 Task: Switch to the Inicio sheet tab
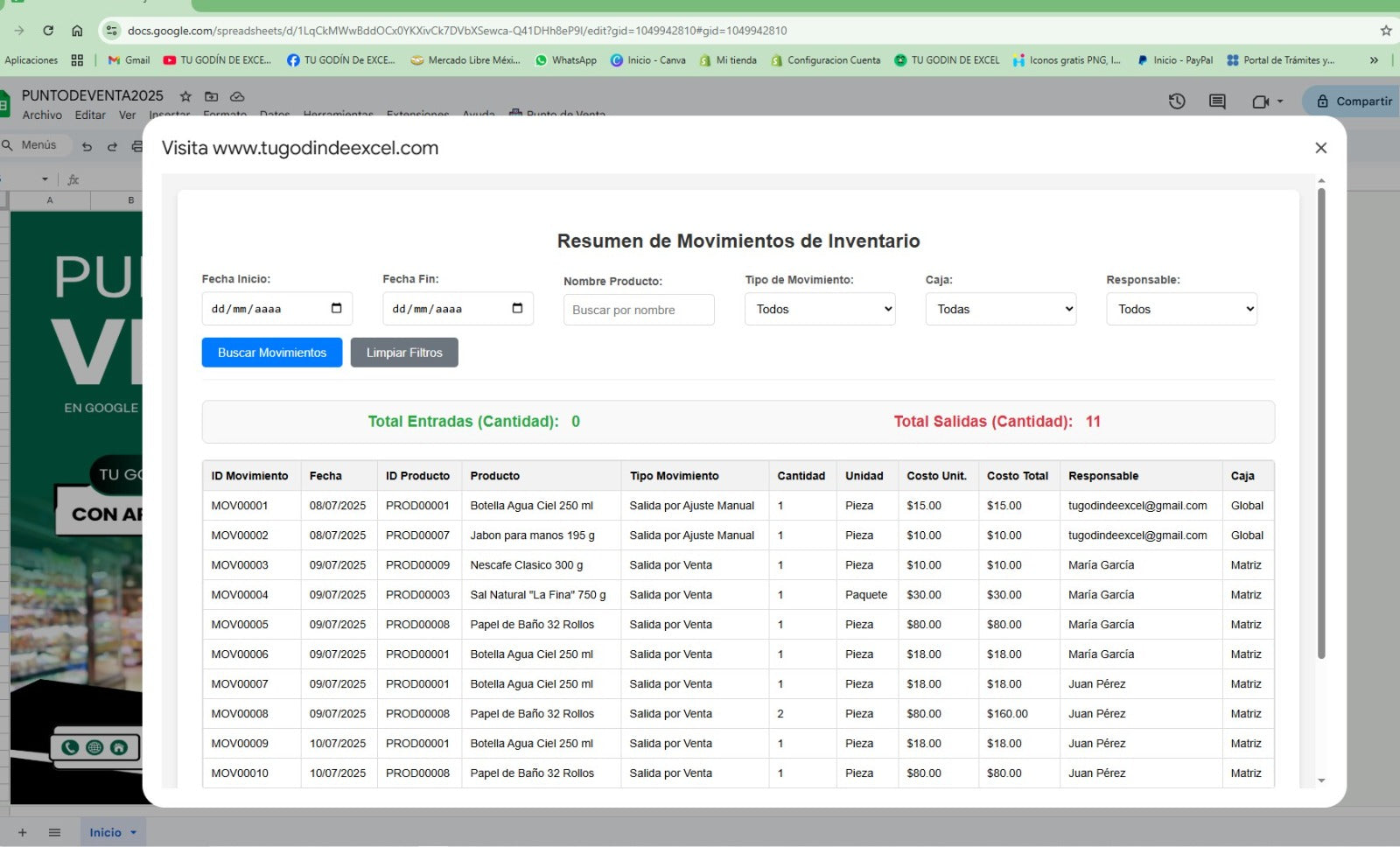point(105,832)
